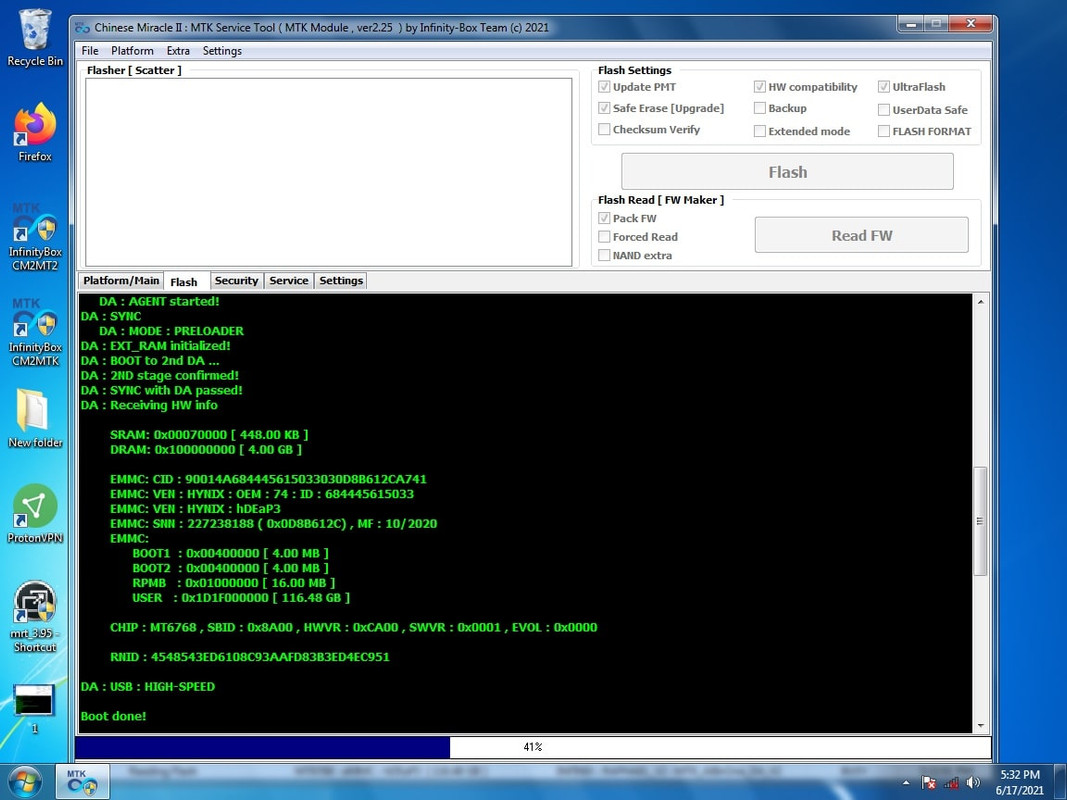Toggle the UltraFlash checkbox
The width and height of the screenshot is (1067, 800).
click(x=884, y=87)
